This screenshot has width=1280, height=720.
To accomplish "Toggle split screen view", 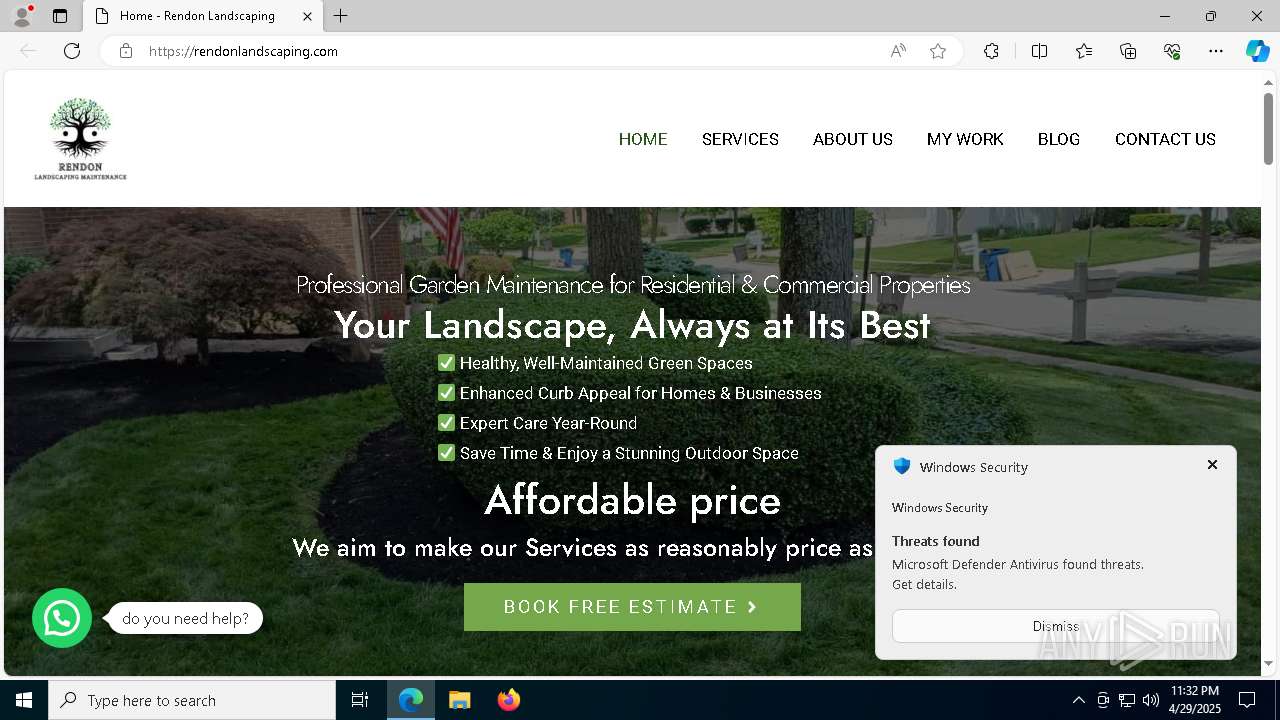I will coord(1039,51).
